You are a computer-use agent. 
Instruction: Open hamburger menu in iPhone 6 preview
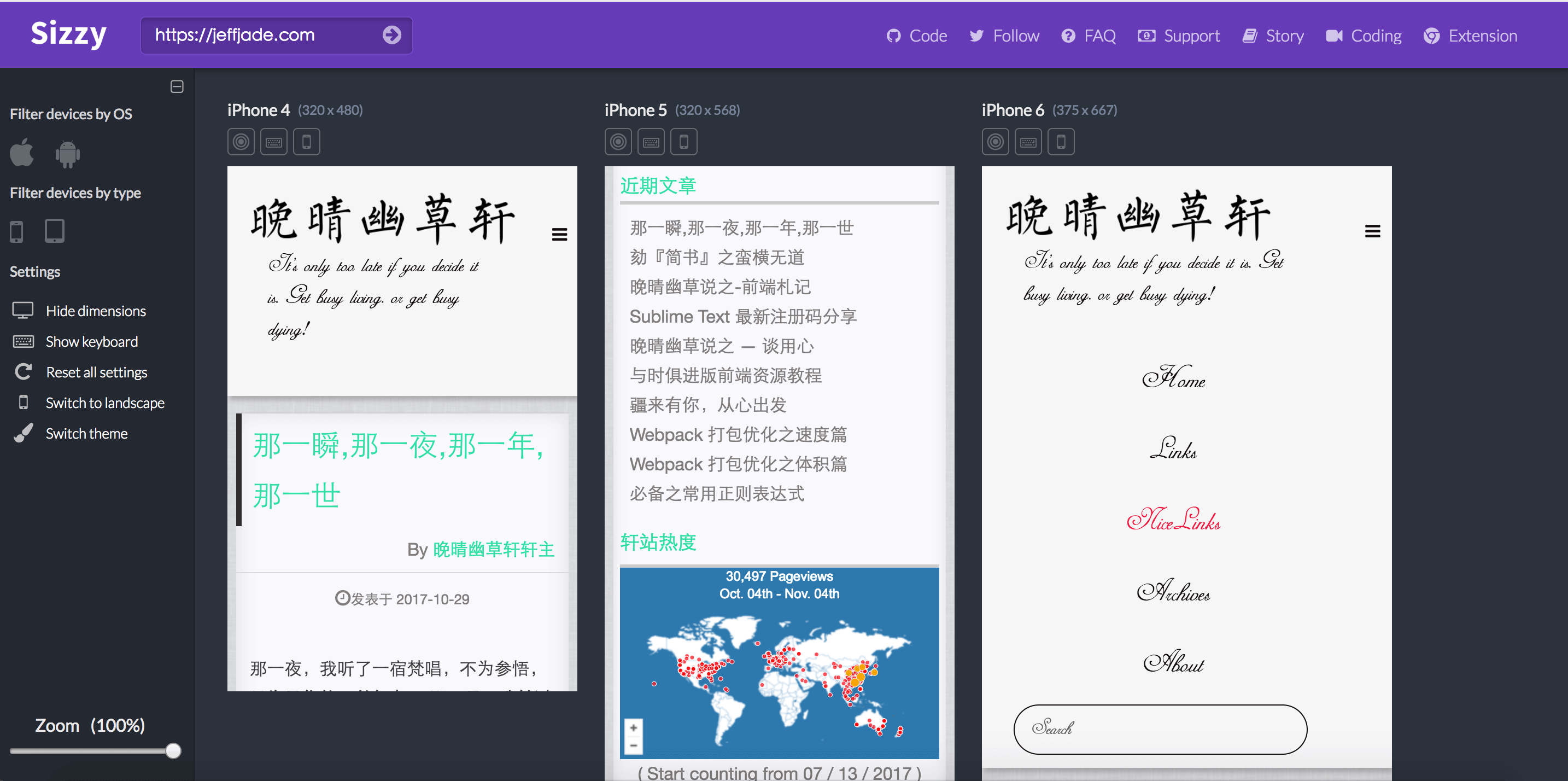click(1372, 231)
